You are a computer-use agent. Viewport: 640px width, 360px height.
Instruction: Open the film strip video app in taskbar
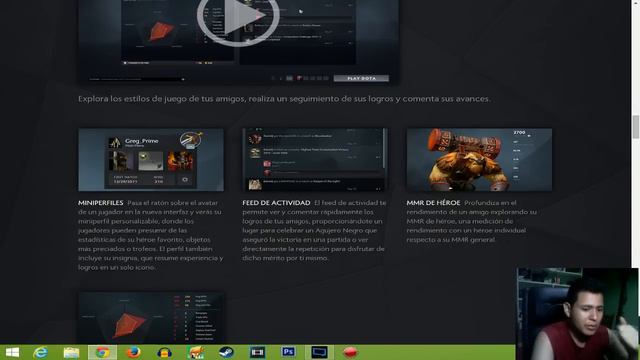pyautogui.click(x=258, y=352)
